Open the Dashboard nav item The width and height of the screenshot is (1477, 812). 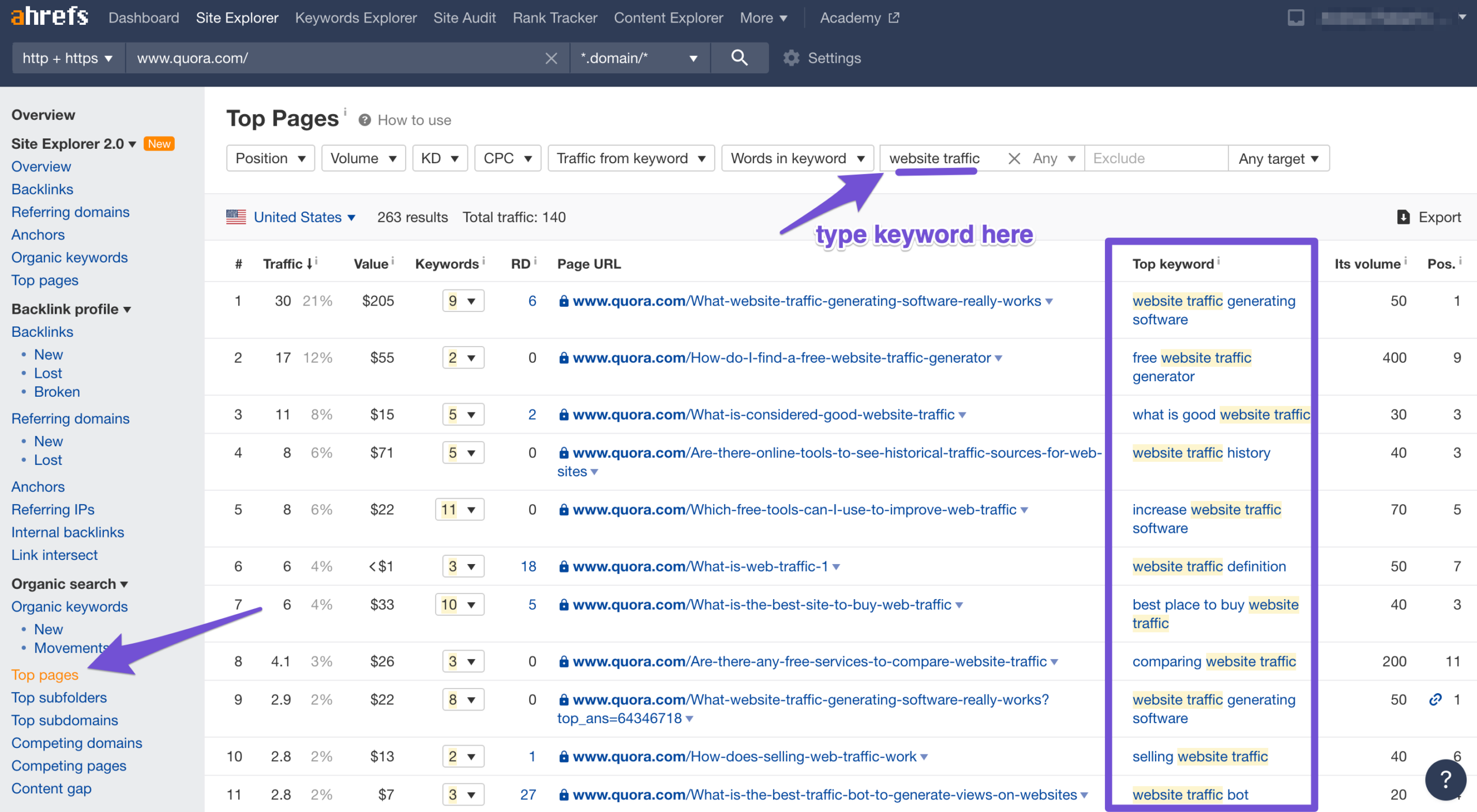click(x=144, y=18)
